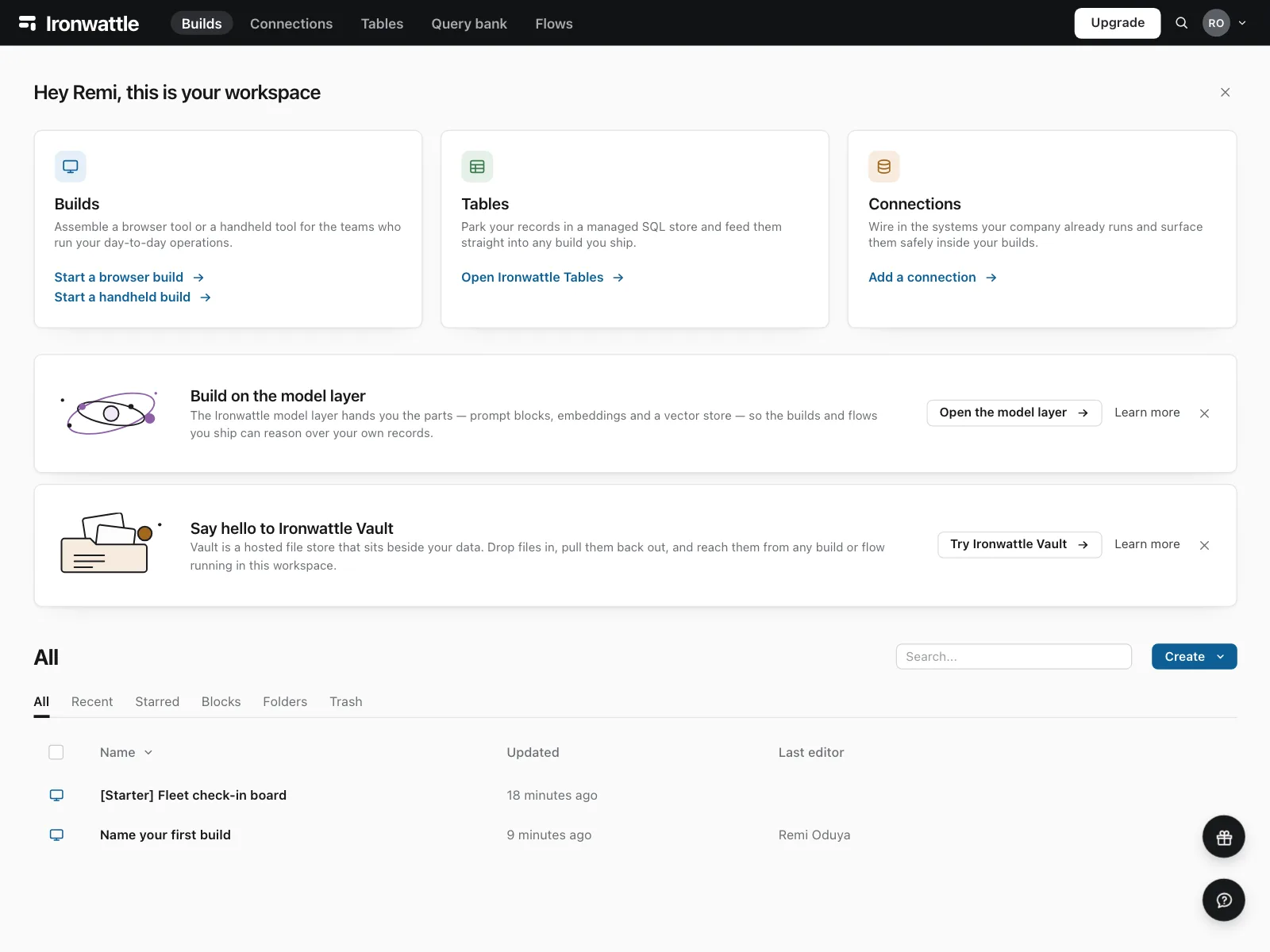This screenshot has width=1270, height=952.
Task: Sort by the Name column dropdown
Action: click(126, 752)
